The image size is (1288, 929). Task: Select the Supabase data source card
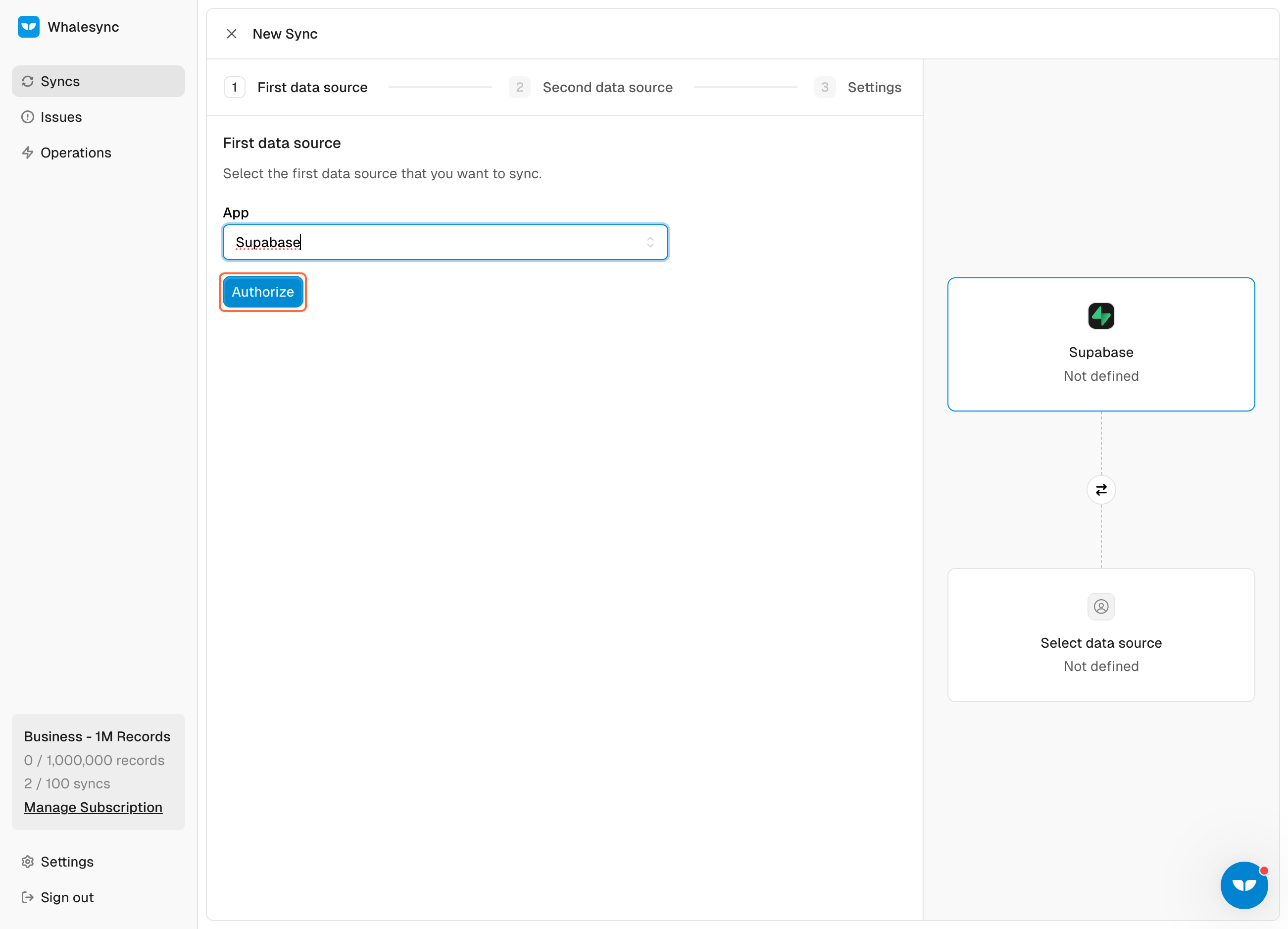point(1101,344)
